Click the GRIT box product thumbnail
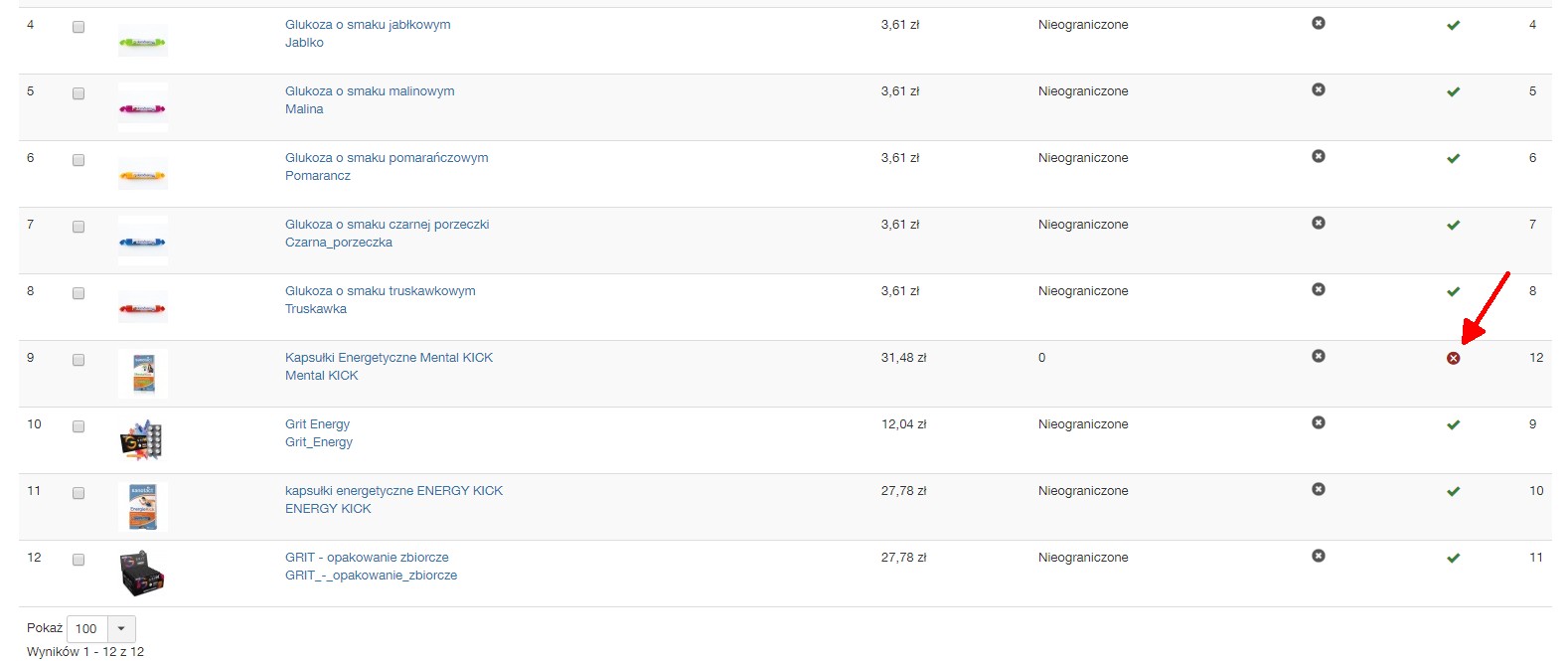The height and width of the screenshot is (661, 1568). [x=142, y=573]
